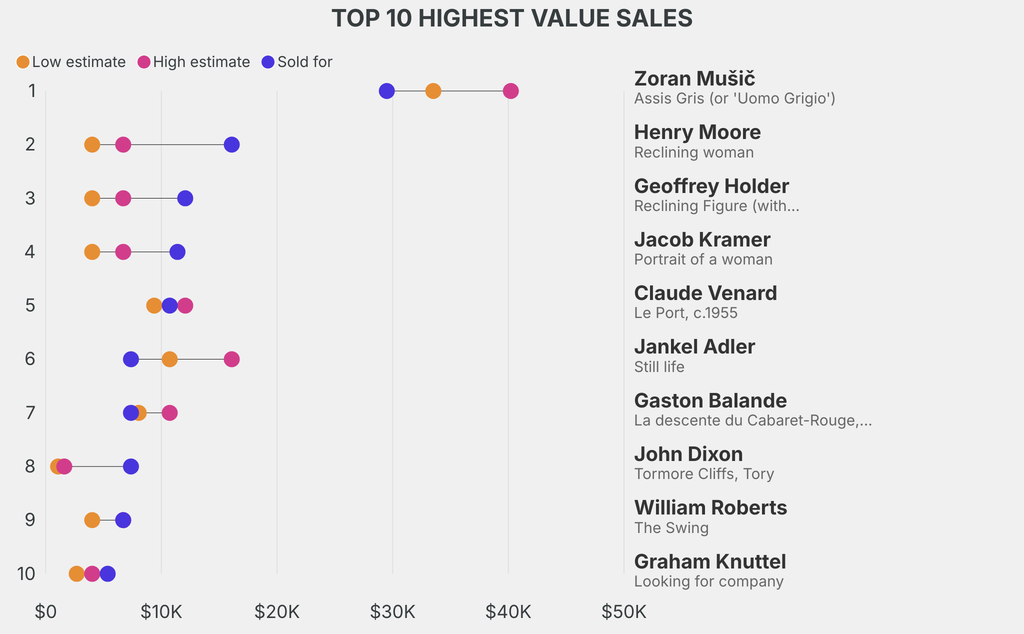Toggle the Sold for legend item
Image resolution: width=1024 pixels, height=634 pixels.
[296, 62]
